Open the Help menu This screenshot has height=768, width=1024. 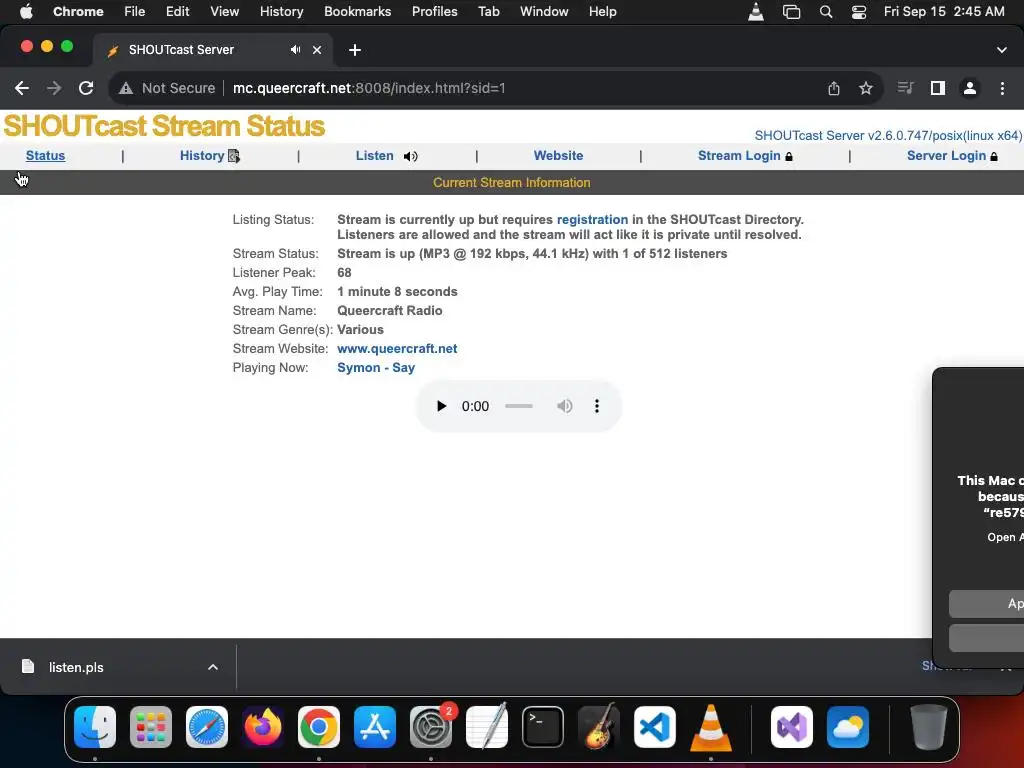point(602,11)
